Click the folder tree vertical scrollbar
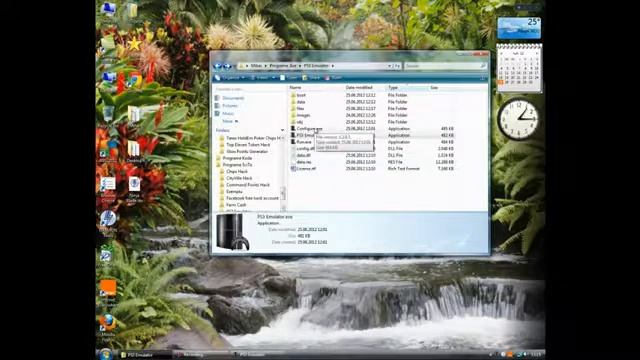This screenshot has width=640, height=360. (x=283, y=193)
